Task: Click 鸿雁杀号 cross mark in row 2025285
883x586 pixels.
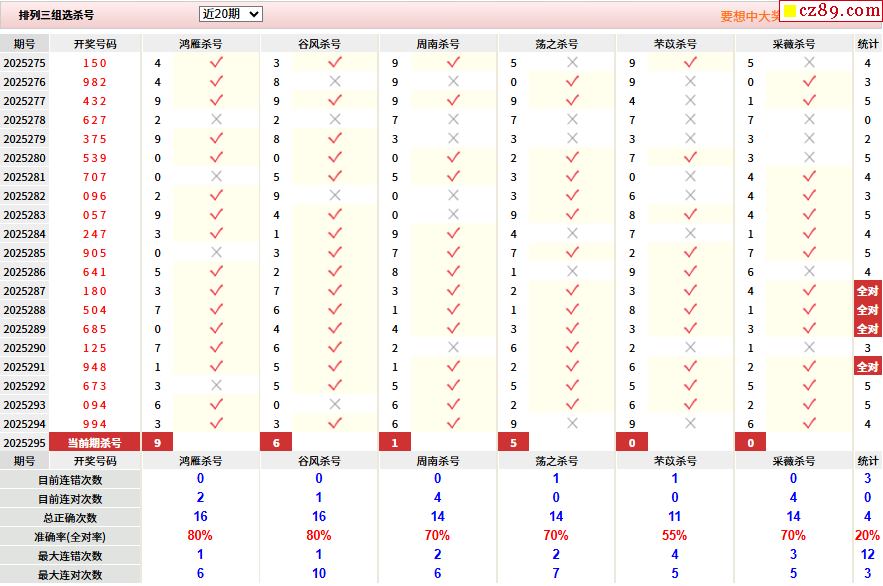Action: pos(216,252)
